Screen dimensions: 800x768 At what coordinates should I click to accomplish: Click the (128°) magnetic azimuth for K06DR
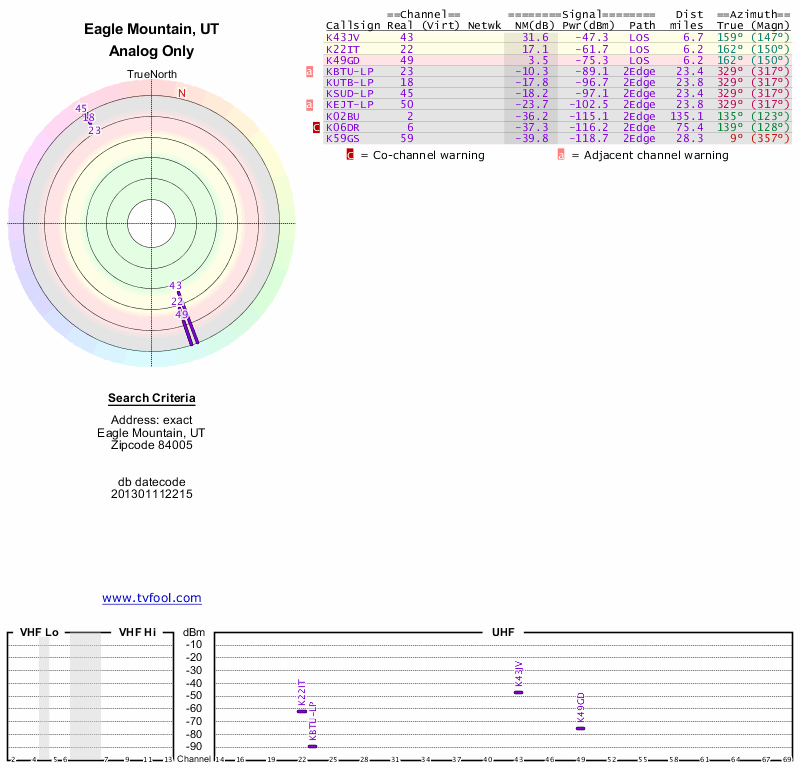coord(770,127)
